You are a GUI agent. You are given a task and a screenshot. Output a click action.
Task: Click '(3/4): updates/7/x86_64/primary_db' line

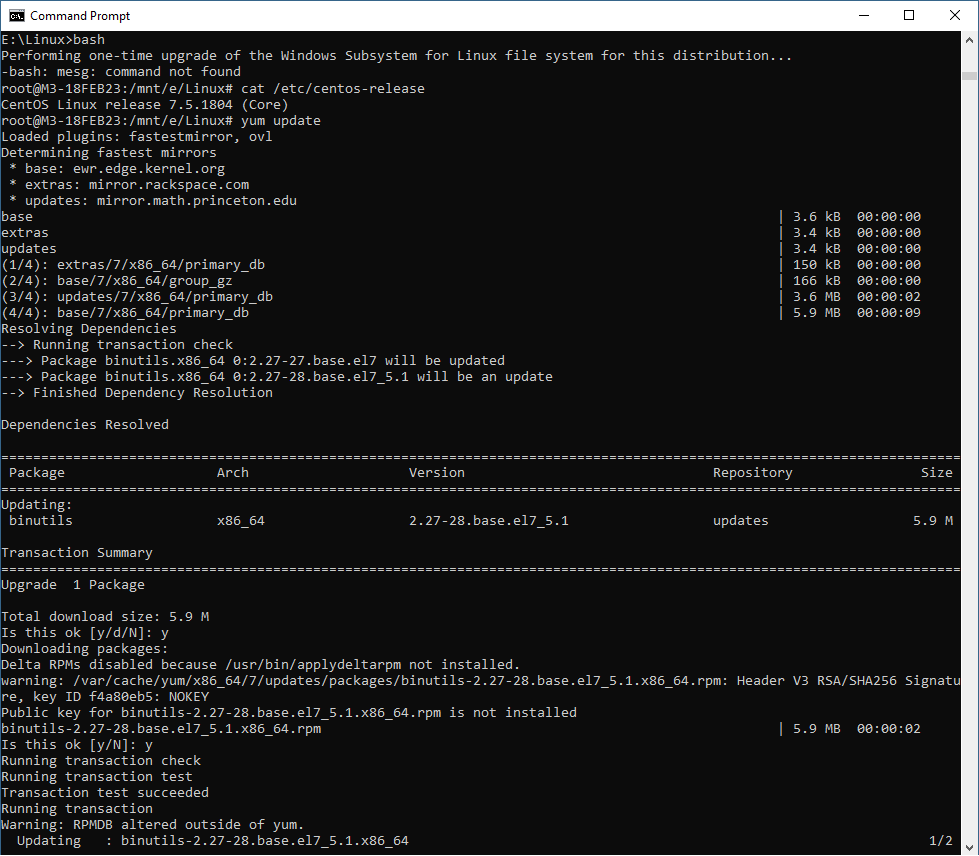[x=137, y=297]
